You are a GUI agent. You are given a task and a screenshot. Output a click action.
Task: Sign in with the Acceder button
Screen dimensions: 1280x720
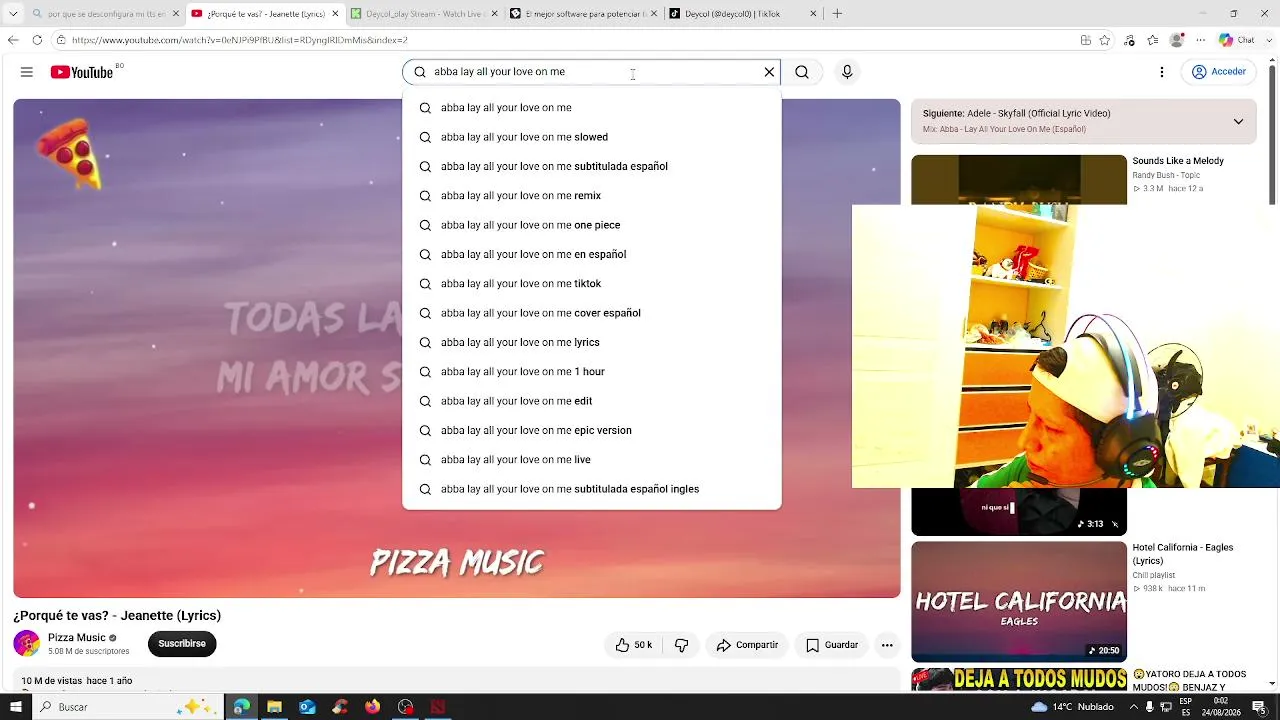click(1219, 72)
